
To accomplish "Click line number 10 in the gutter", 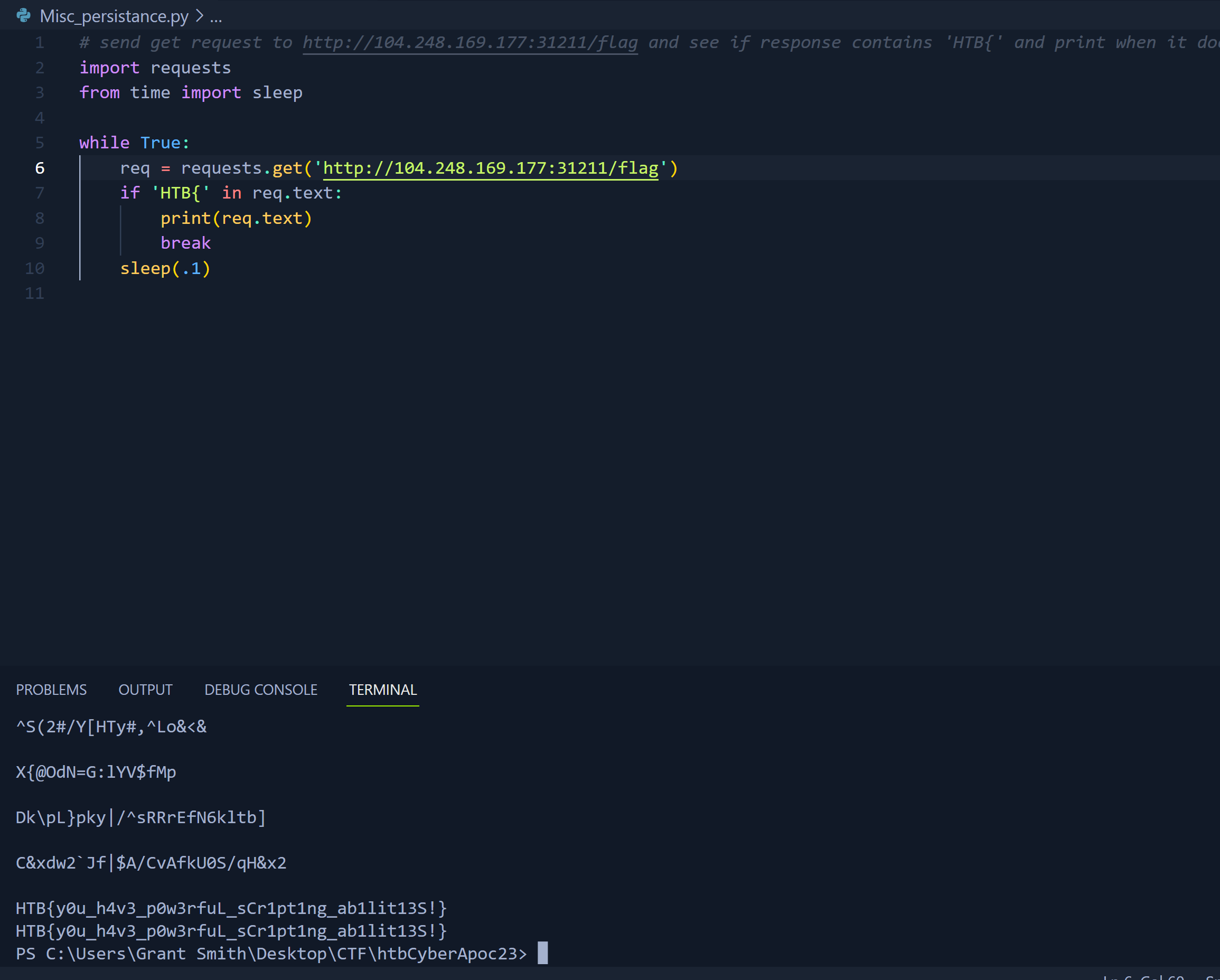I will pos(34,268).
